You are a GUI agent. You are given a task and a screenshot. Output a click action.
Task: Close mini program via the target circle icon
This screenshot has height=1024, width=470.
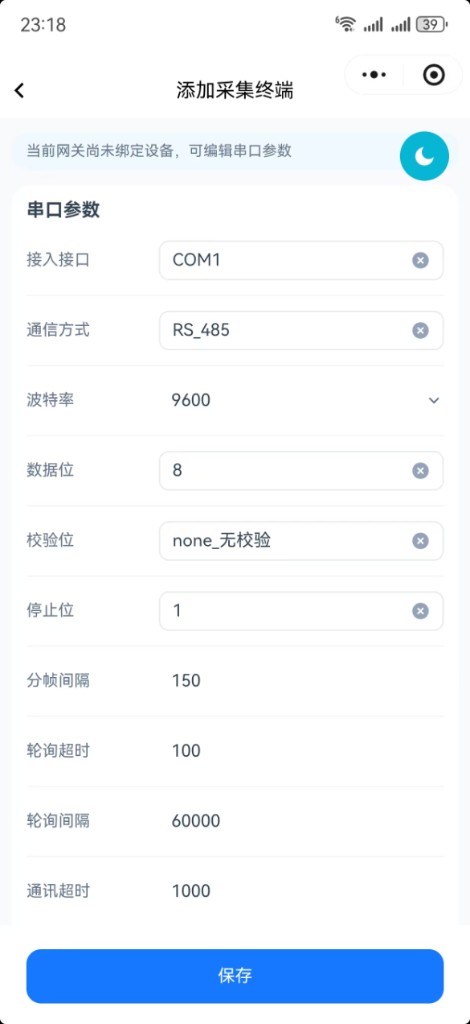click(x=434, y=75)
